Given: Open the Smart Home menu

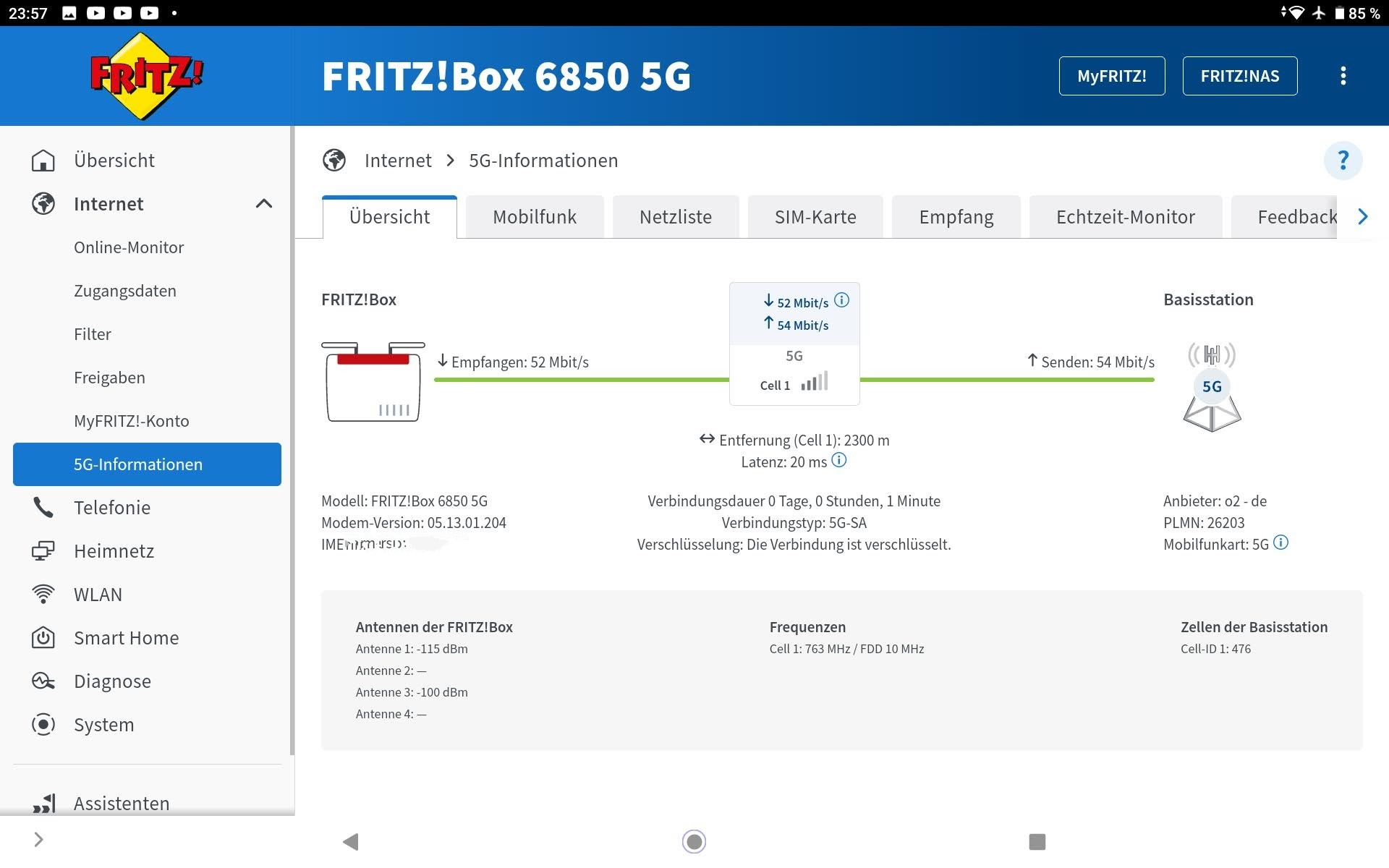Looking at the screenshot, I should [x=126, y=638].
